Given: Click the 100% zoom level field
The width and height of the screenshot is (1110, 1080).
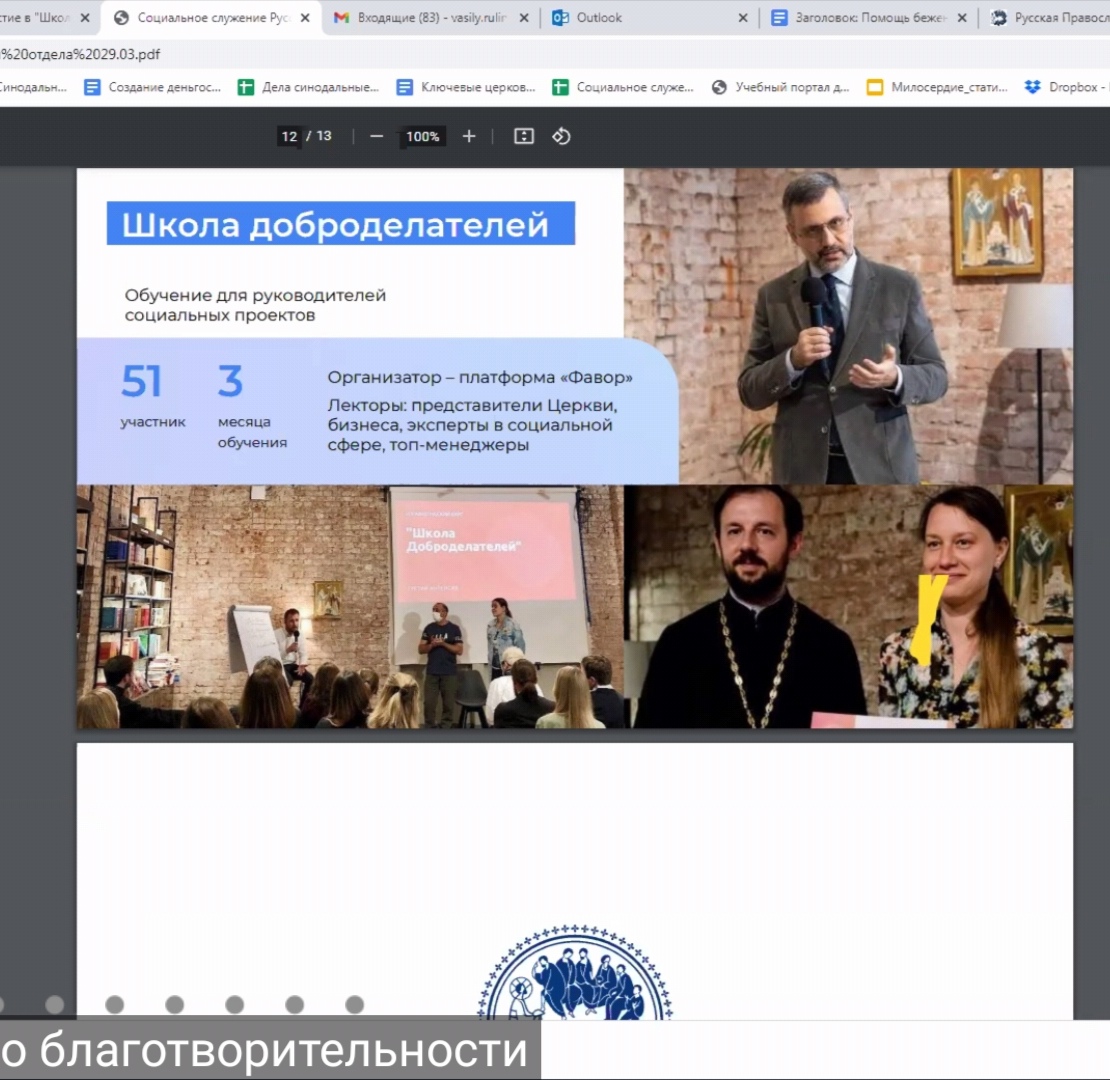Looking at the screenshot, I should coord(423,136).
